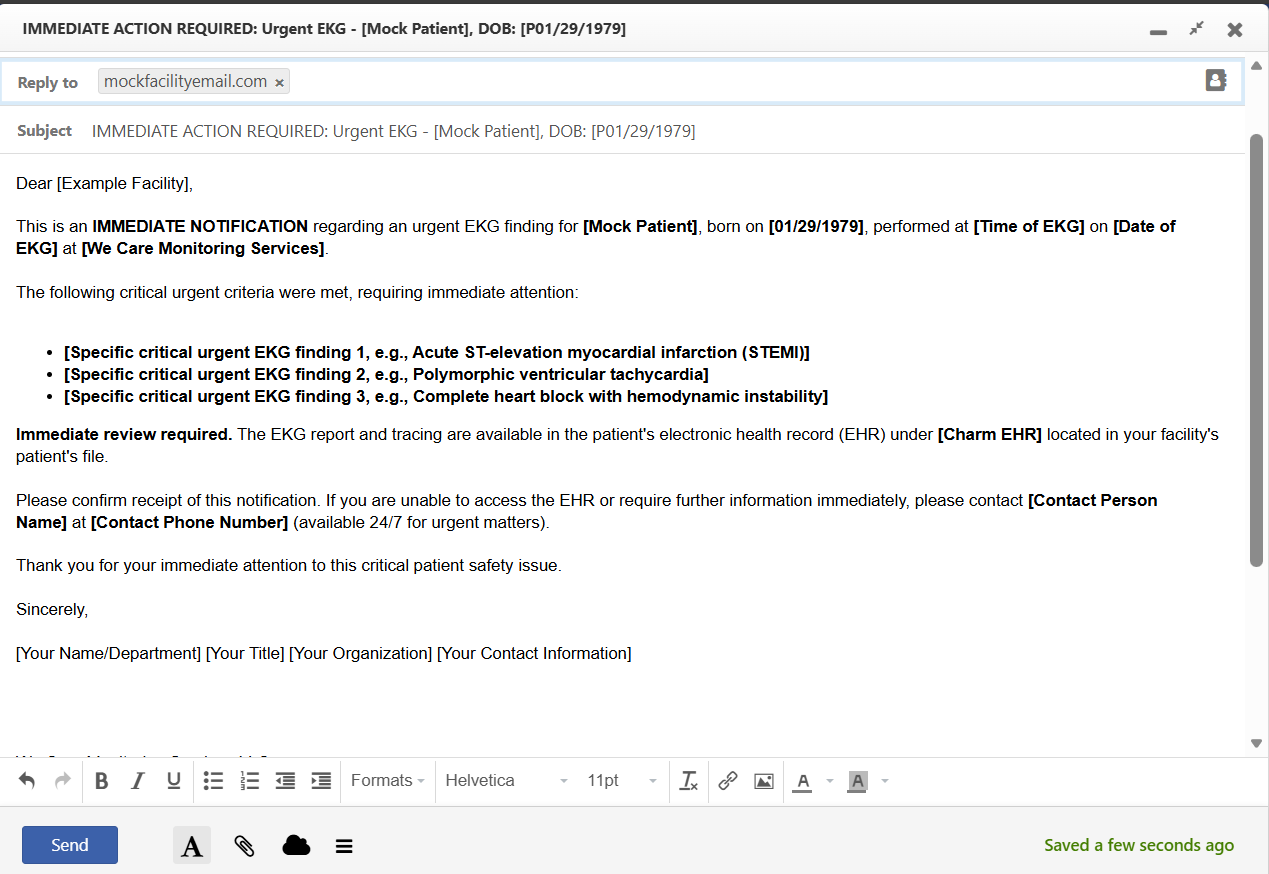The height and width of the screenshot is (874, 1269).
Task: Toggle bold formatting
Action: point(101,781)
